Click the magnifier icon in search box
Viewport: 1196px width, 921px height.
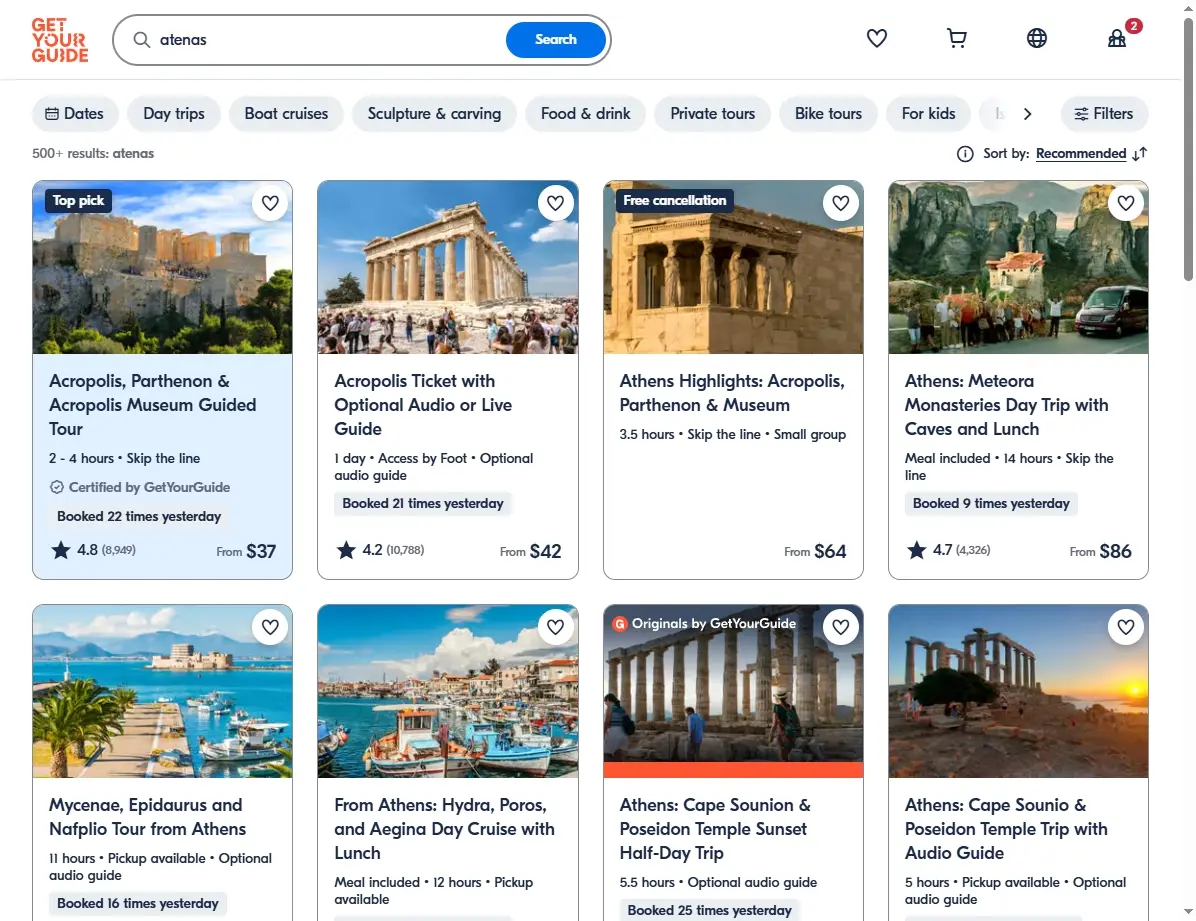coord(142,40)
